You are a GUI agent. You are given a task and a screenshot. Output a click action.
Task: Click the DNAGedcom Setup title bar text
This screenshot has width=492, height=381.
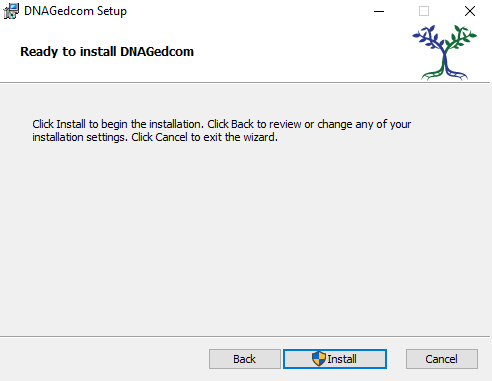(x=75, y=11)
